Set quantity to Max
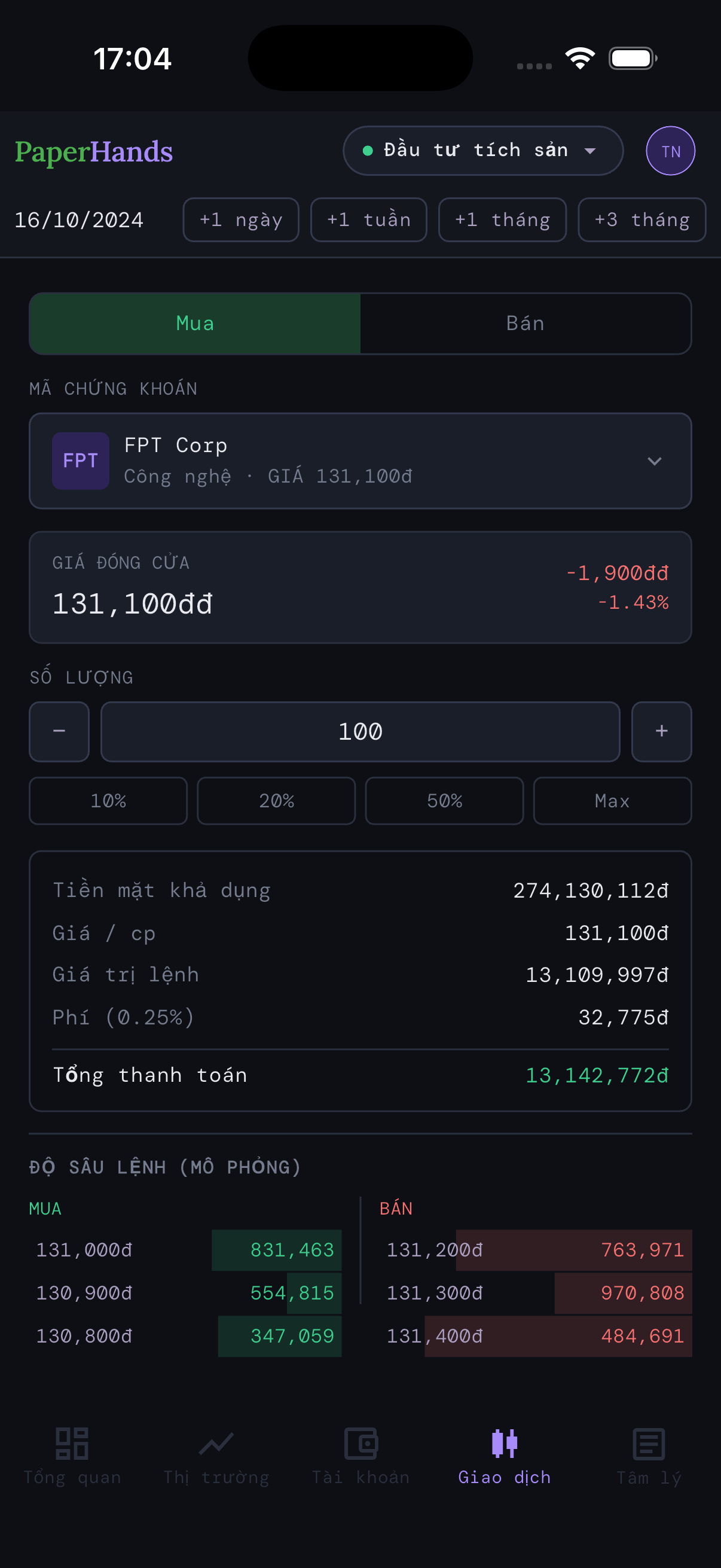Viewport: 721px width, 1568px height. click(612, 800)
